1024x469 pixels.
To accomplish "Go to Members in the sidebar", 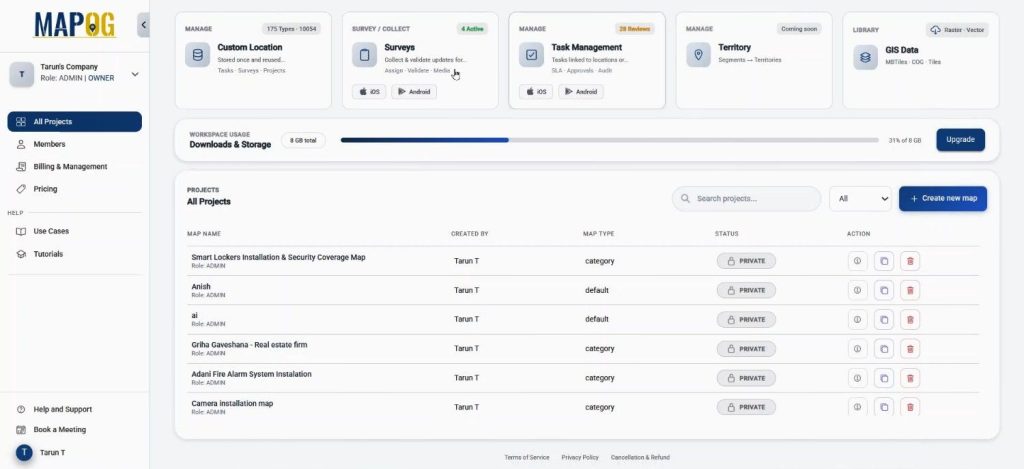I will point(49,144).
